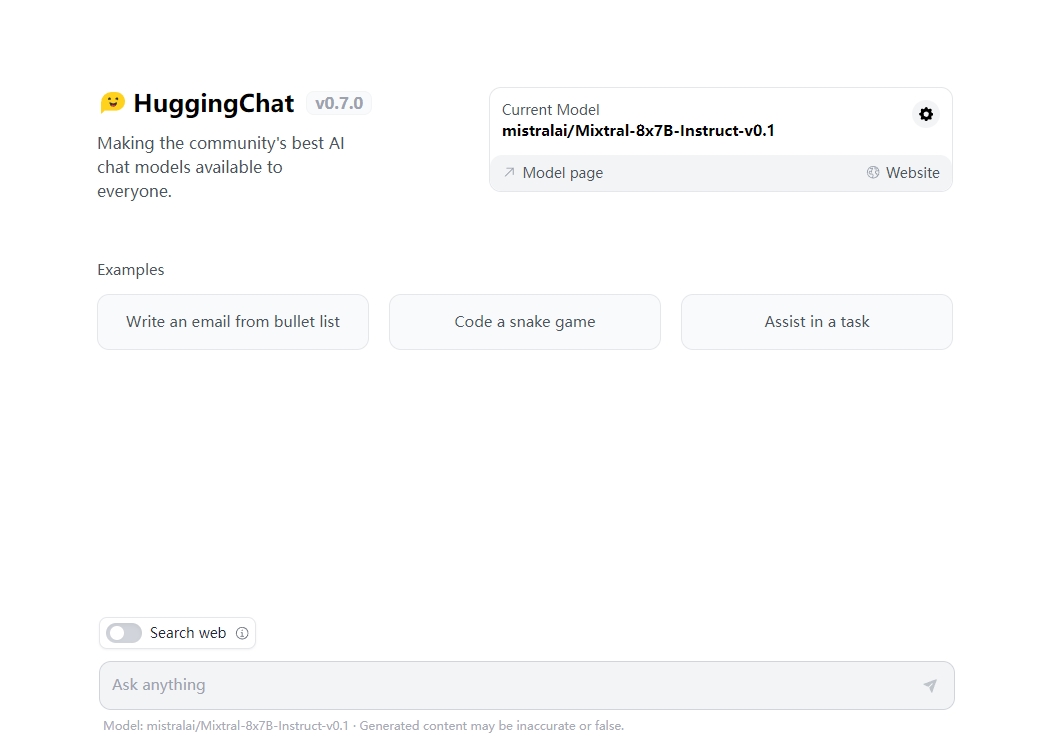Viewport: 1060px width, 738px height.
Task: Click the HuggingChat smiley logo icon
Action: pyautogui.click(x=112, y=103)
